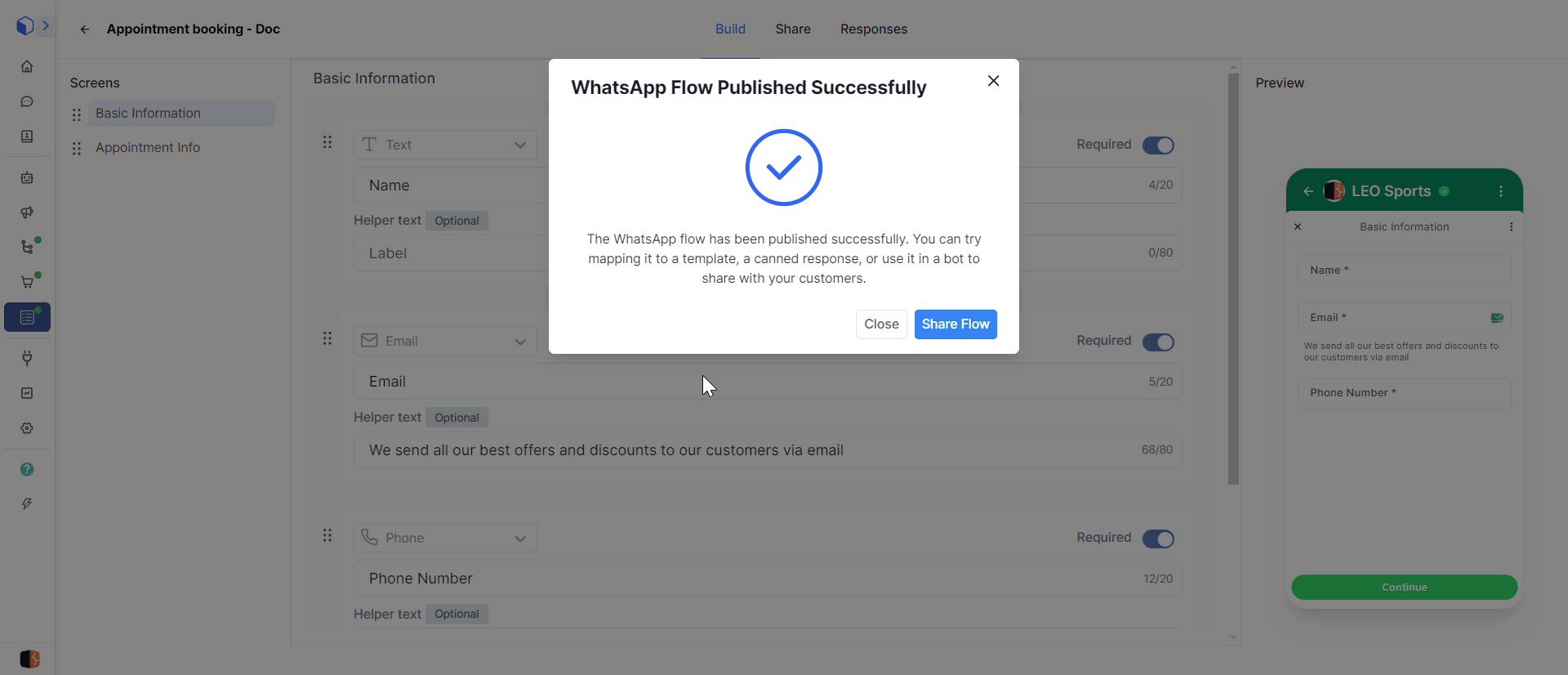Image resolution: width=1568 pixels, height=675 pixels.
Task: Open the Text field type dropdown
Action: [x=445, y=145]
